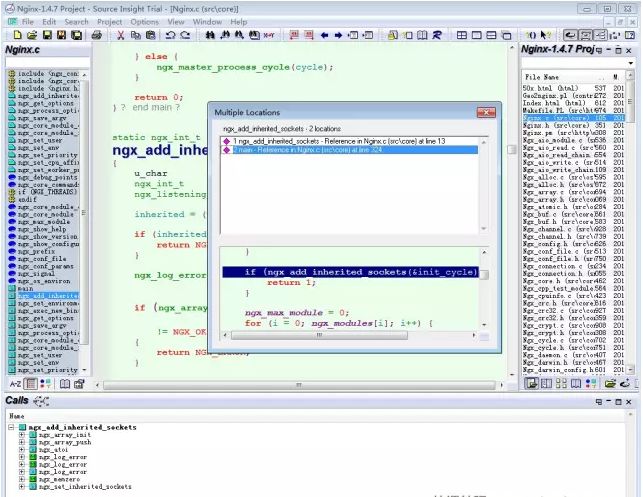Click the Copy icon in toolbar
The height and width of the screenshot is (497, 643).
[135, 35]
